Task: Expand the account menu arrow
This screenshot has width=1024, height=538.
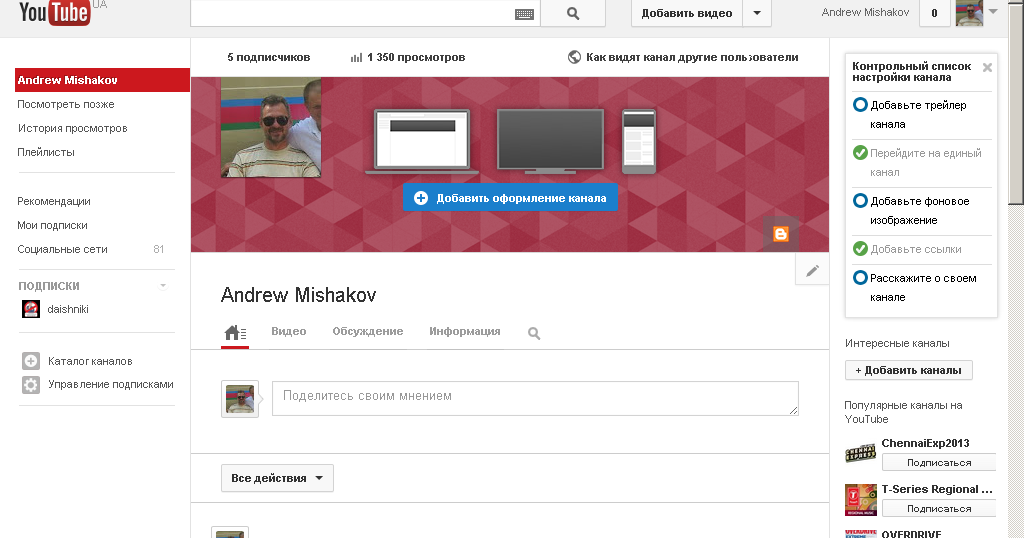Action: pyautogui.click(x=993, y=12)
